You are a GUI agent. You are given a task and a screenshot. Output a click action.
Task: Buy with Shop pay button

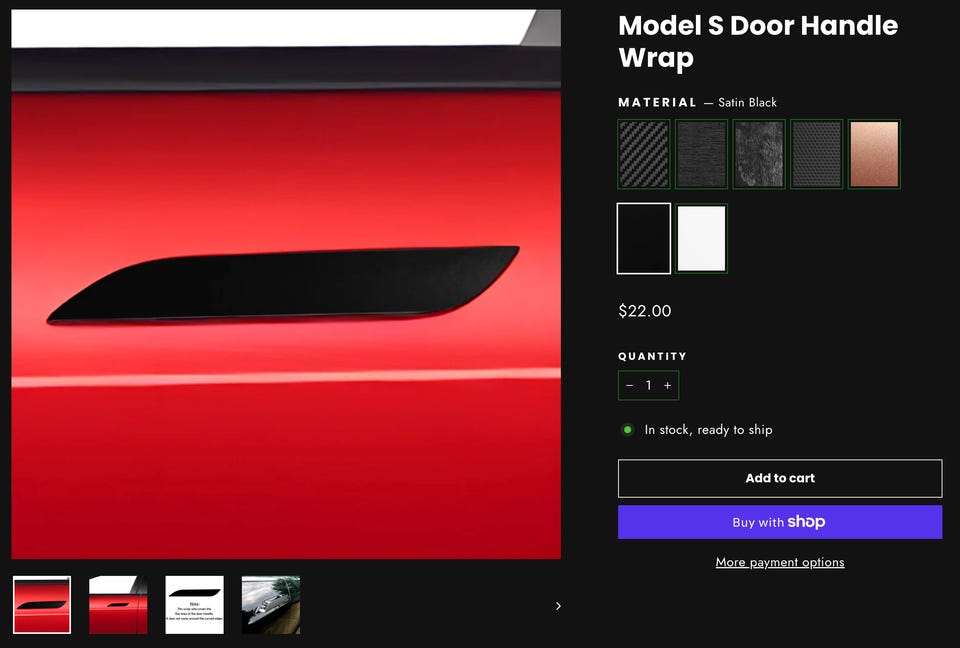coord(780,522)
